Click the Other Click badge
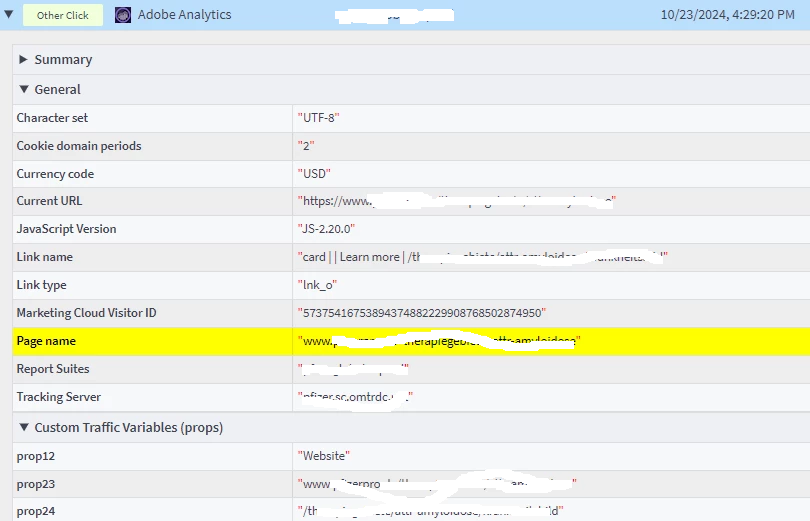Image resolution: width=810 pixels, height=521 pixels. pos(63,15)
